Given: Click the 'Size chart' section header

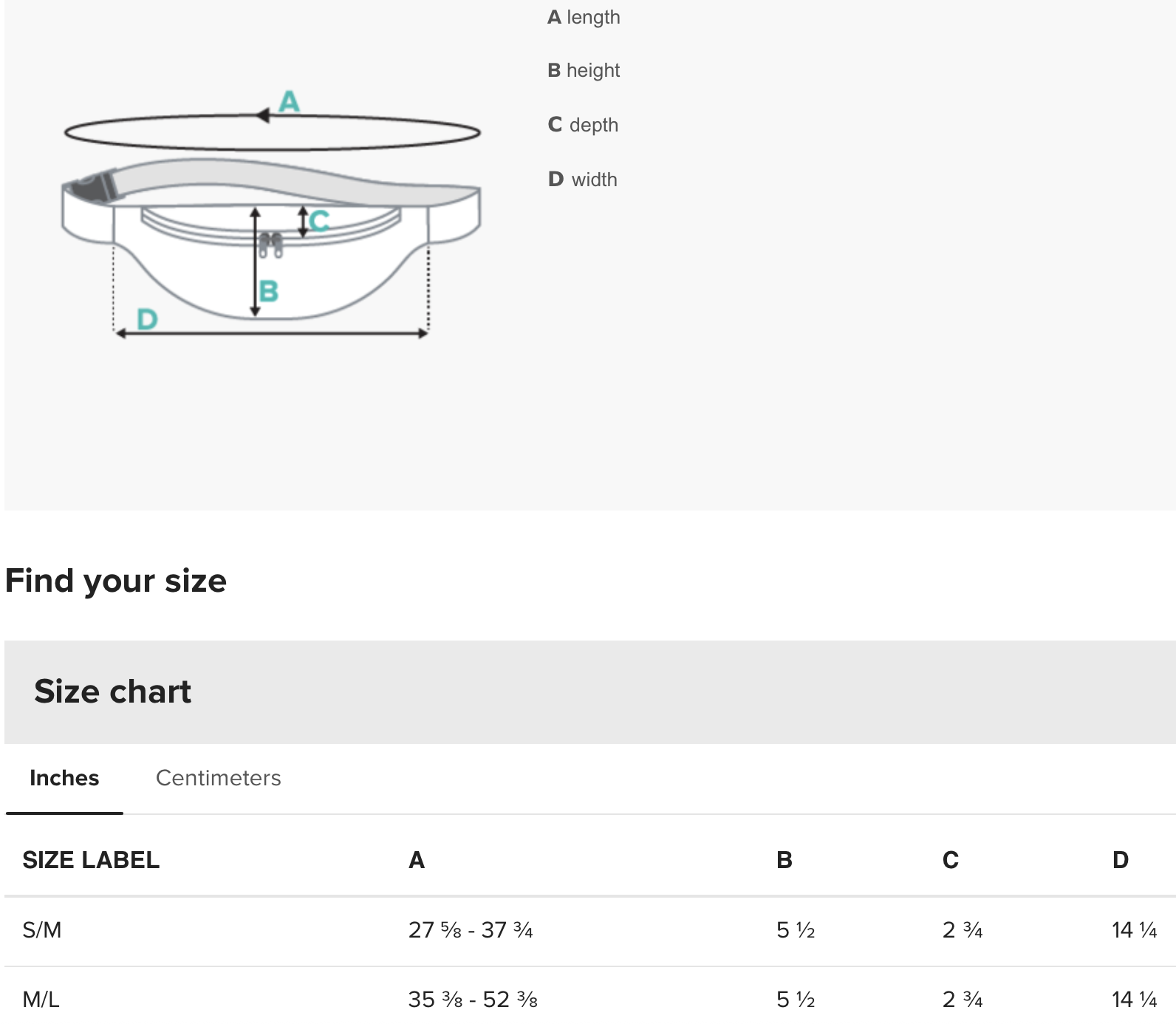Looking at the screenshot, I should click(113, 692).
